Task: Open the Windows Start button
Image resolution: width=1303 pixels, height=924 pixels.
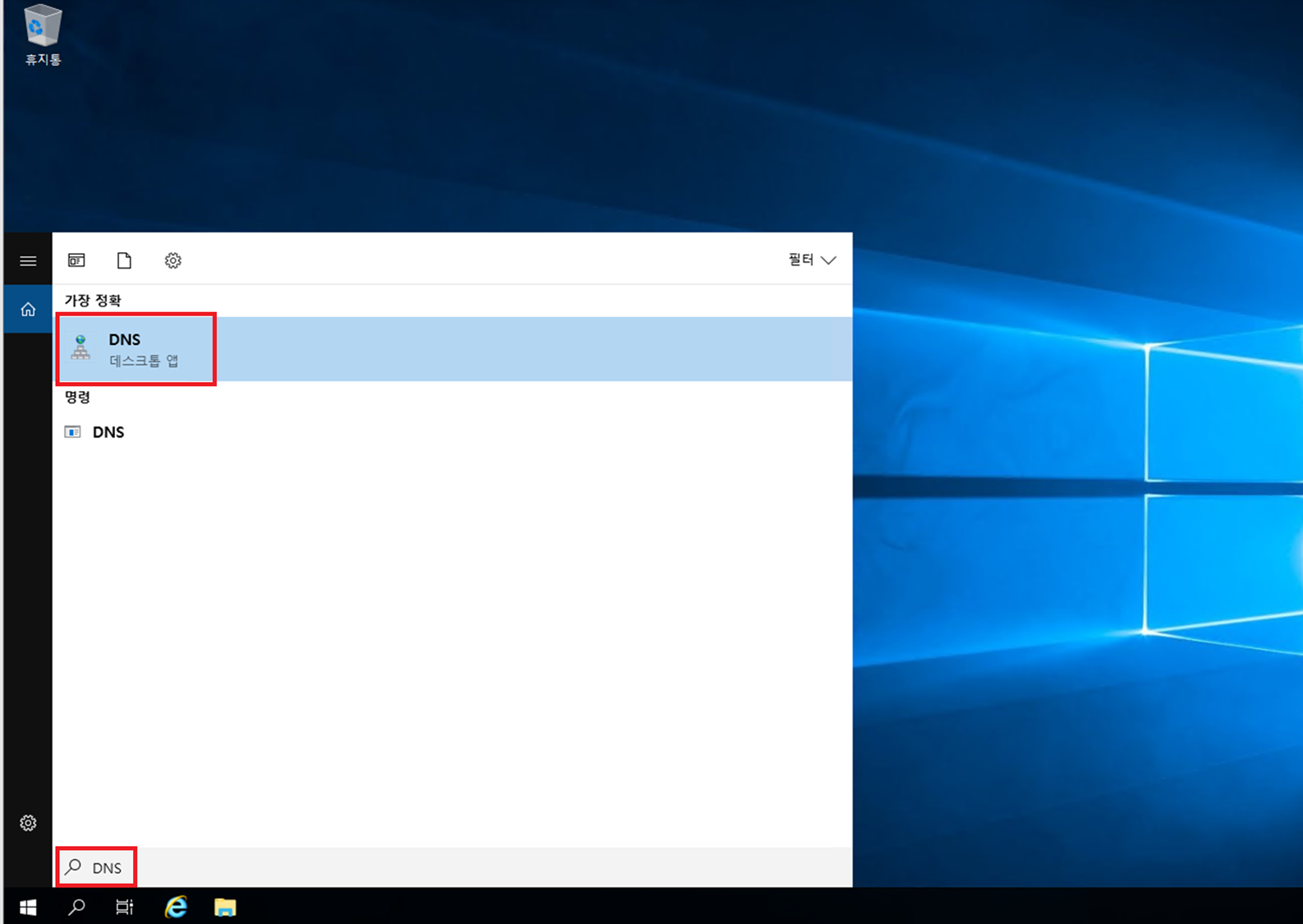Action: tap(28, 907)
